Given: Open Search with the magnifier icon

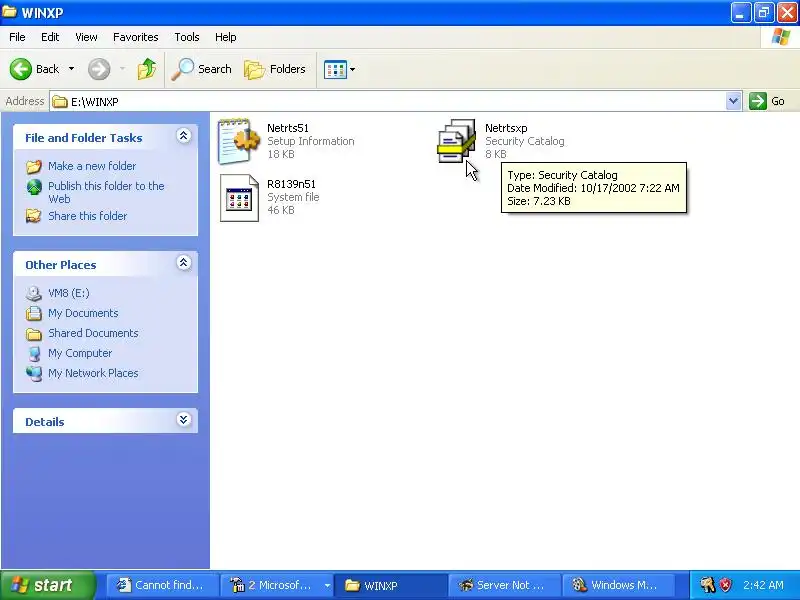Looking at the screenshot, I should tap(183, 69).
